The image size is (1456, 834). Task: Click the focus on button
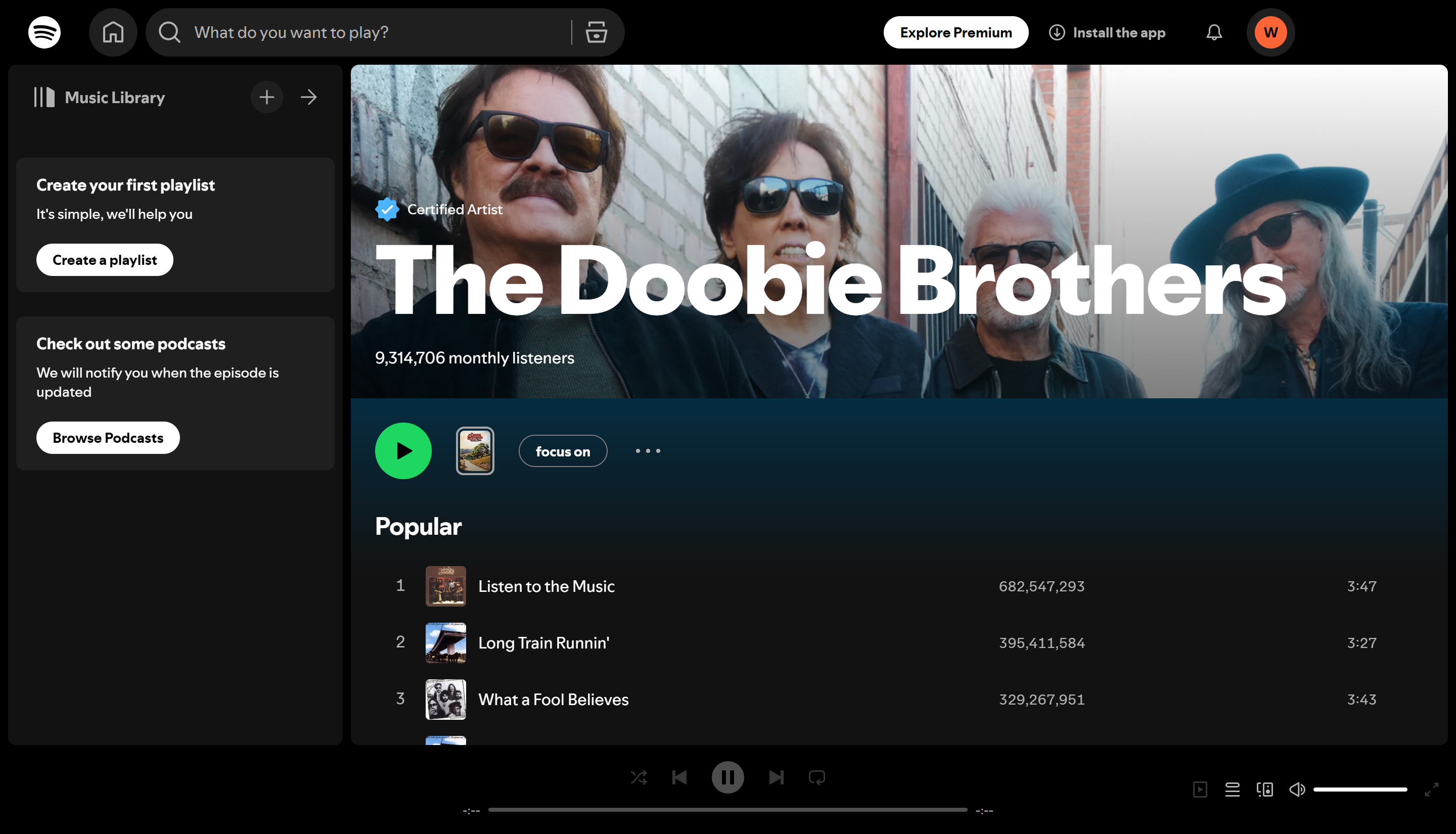(x=563, y=451)
